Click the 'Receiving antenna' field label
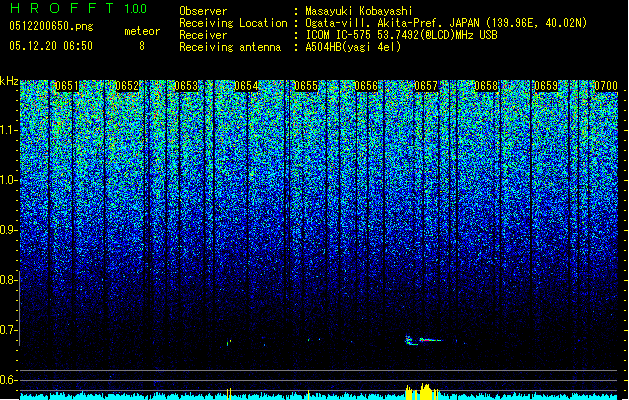629x400 pixels. pos(230,47)
